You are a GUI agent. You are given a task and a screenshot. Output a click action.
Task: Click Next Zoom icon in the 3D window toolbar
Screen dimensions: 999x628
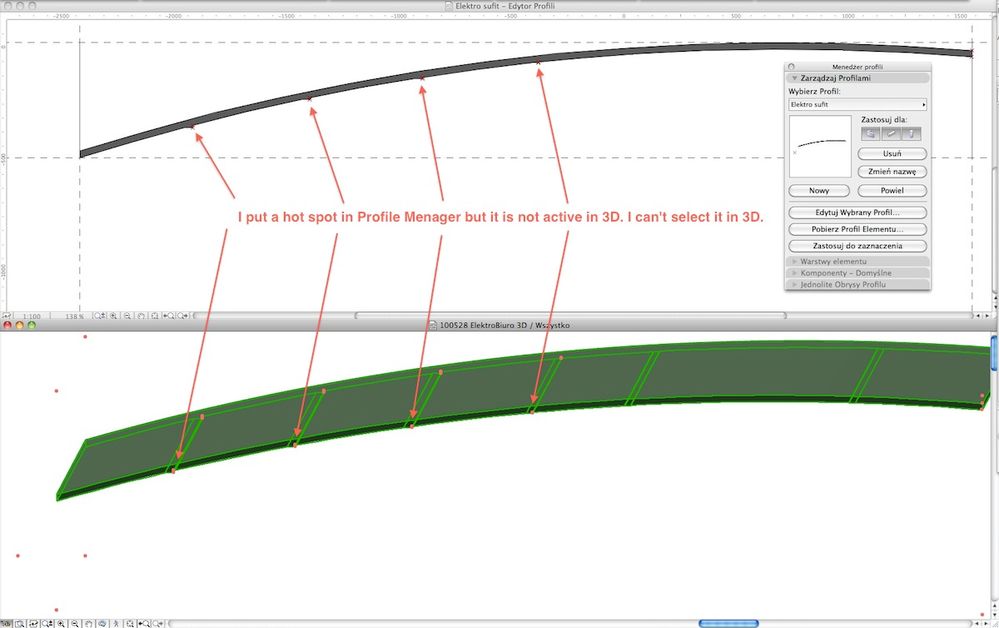[157, 624]
